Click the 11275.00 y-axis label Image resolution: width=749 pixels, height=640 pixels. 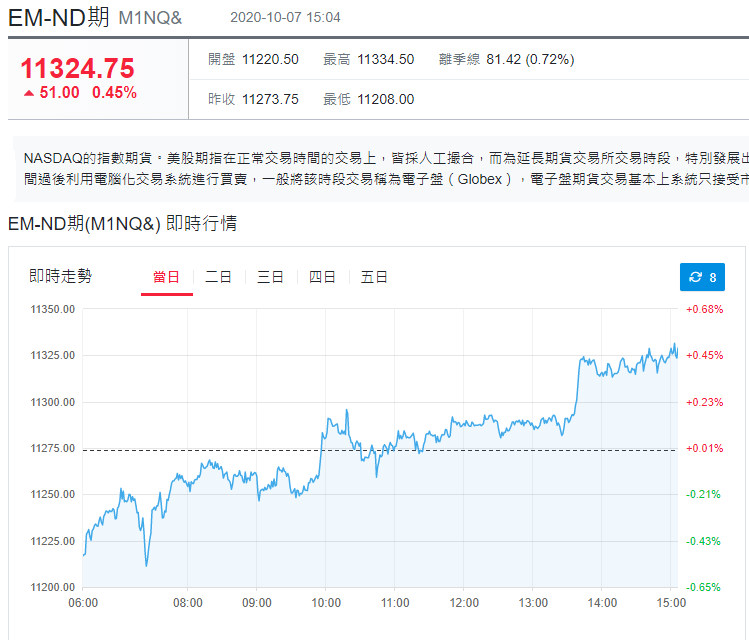(x=53, y=448)
